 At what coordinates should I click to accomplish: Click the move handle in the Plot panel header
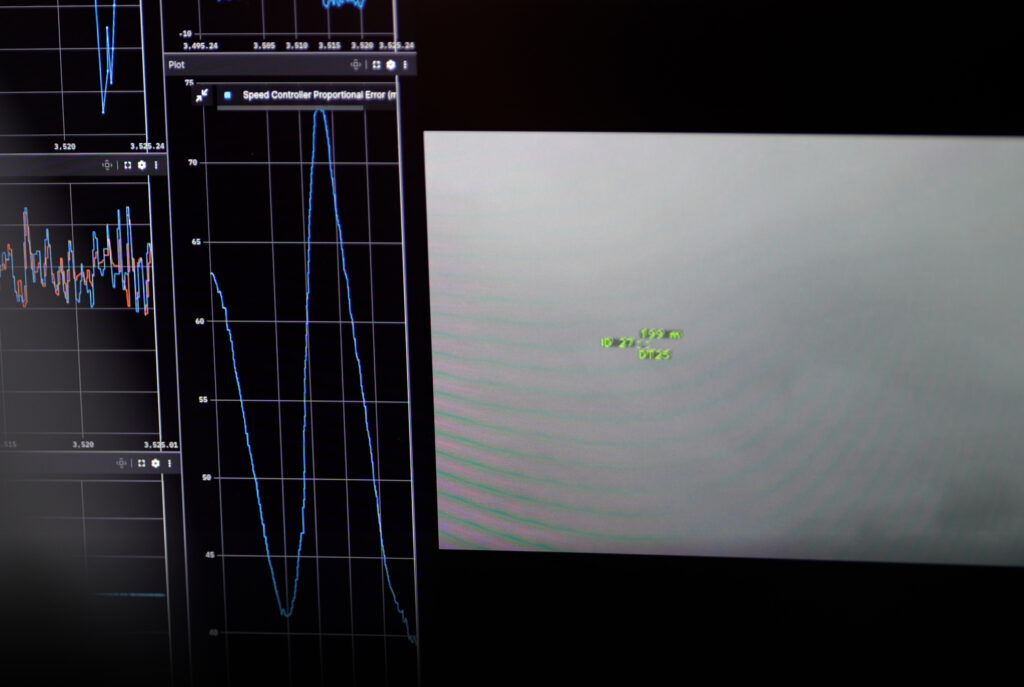(x=355, y=65)
